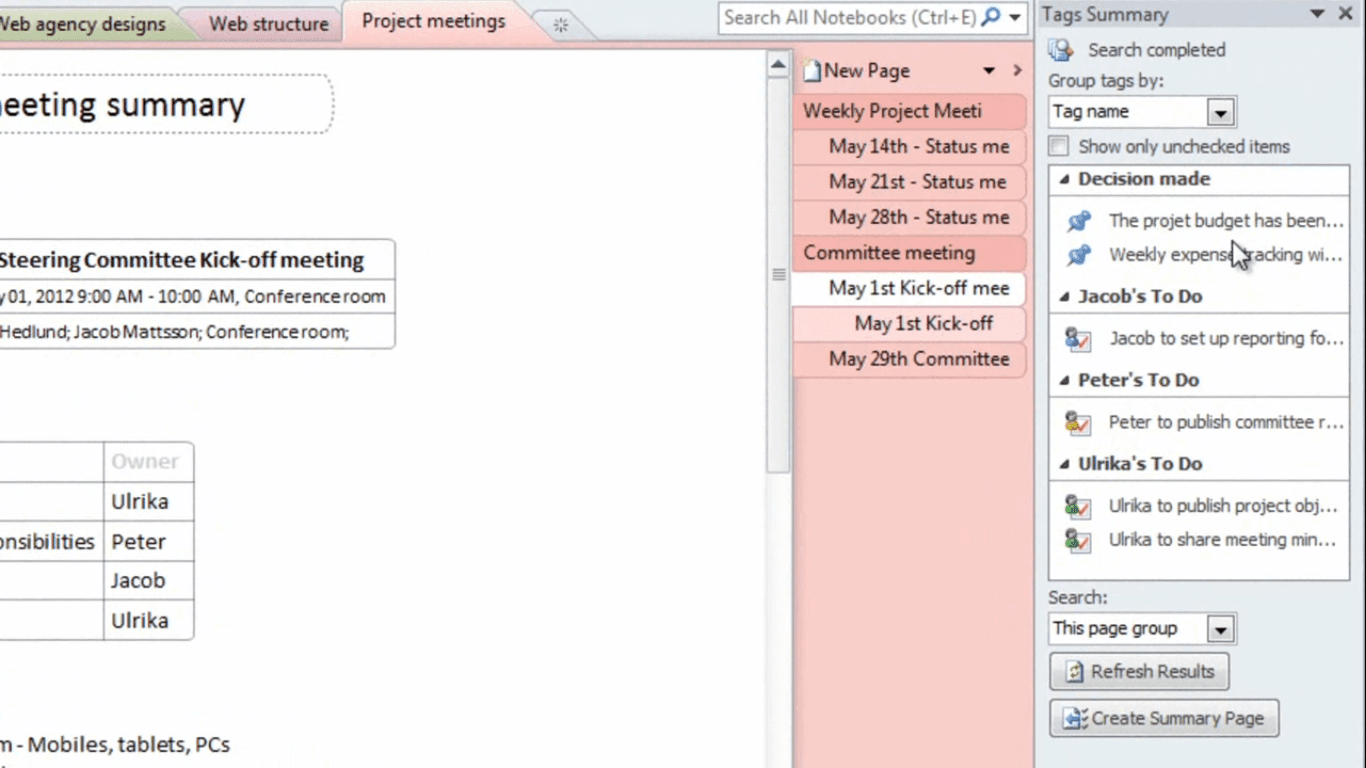Collapse the Decision made tag group
This screenshot has width=1366, height=768.
coord(1066,178)
